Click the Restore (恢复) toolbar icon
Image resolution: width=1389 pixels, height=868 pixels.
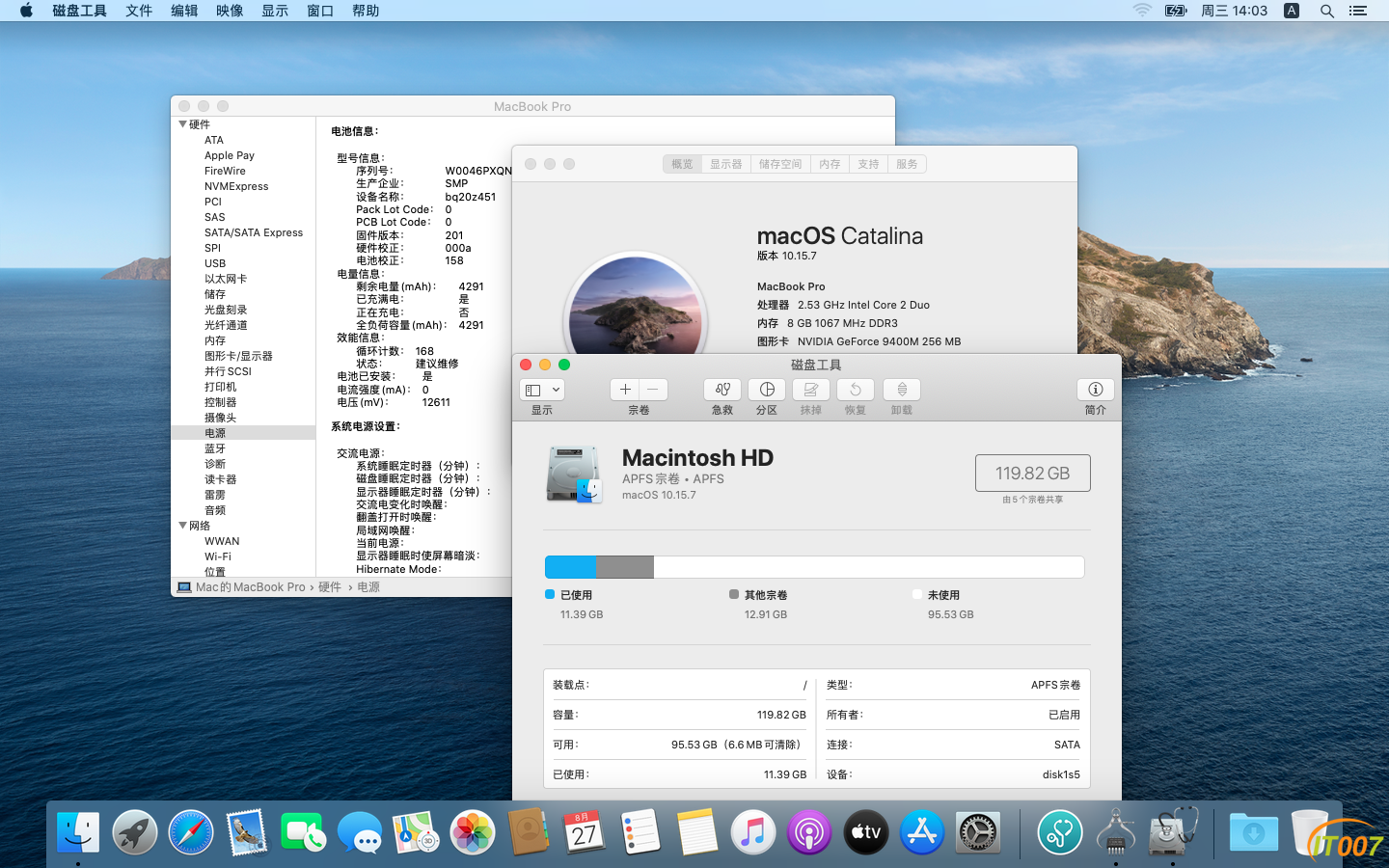[x=856, y=389]
